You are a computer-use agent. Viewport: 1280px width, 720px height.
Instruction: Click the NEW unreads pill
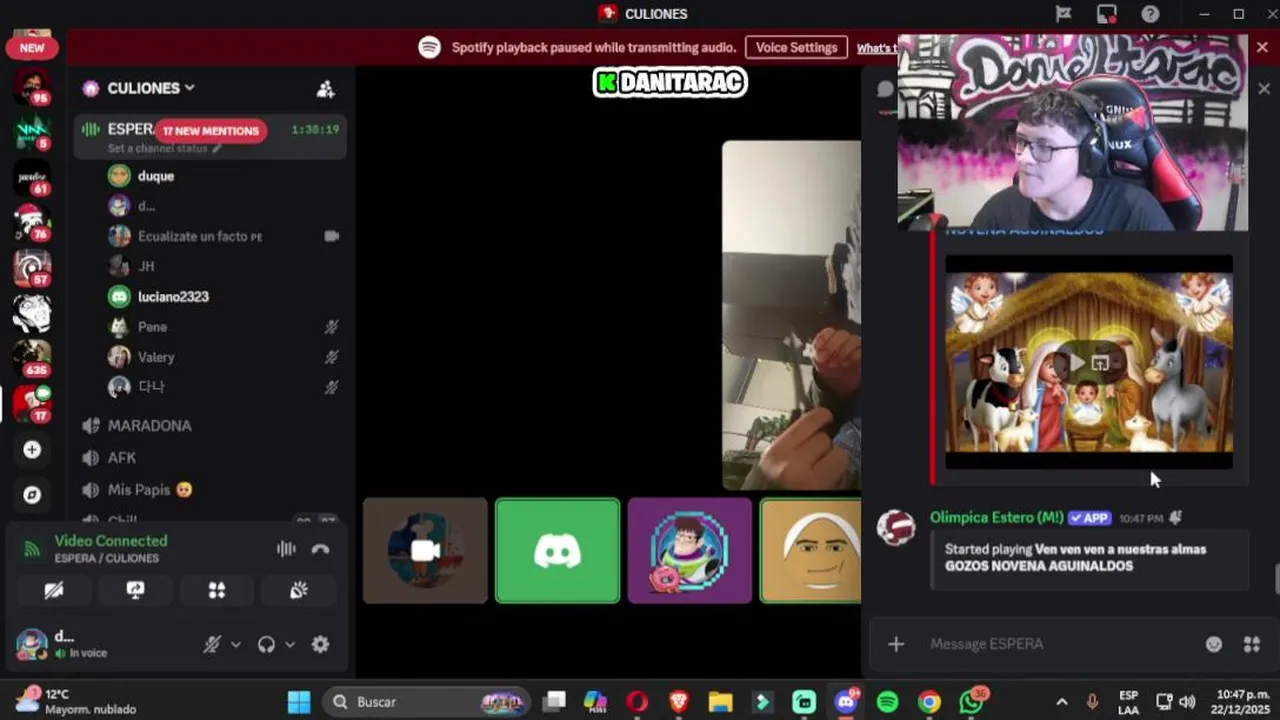tap(32, 47)
